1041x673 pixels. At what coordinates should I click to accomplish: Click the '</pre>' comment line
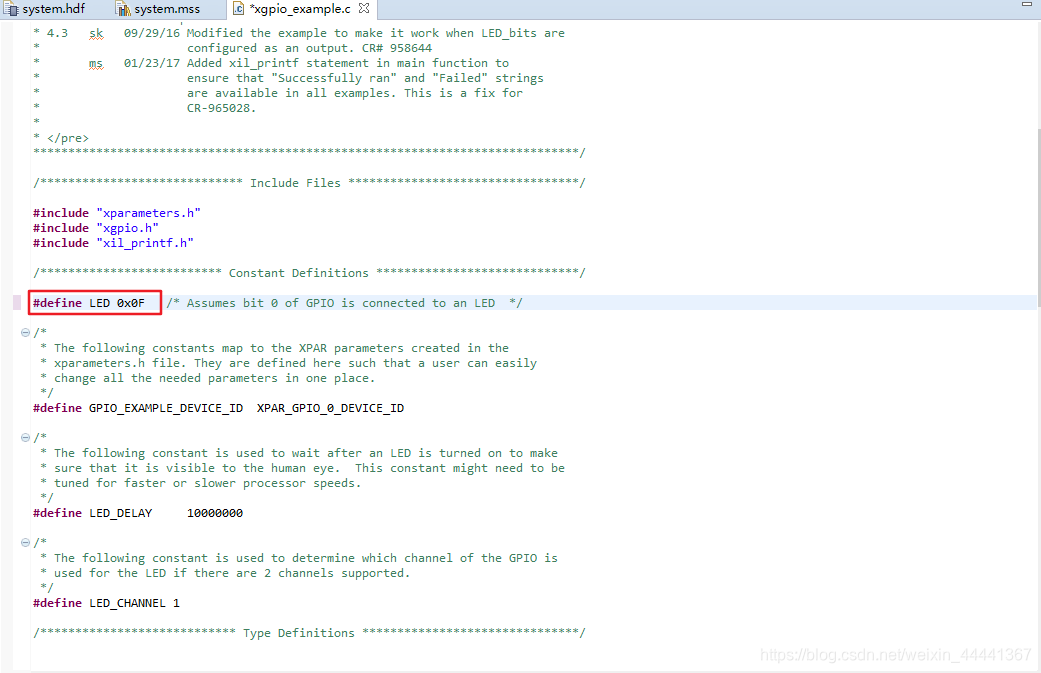[61, 138]
